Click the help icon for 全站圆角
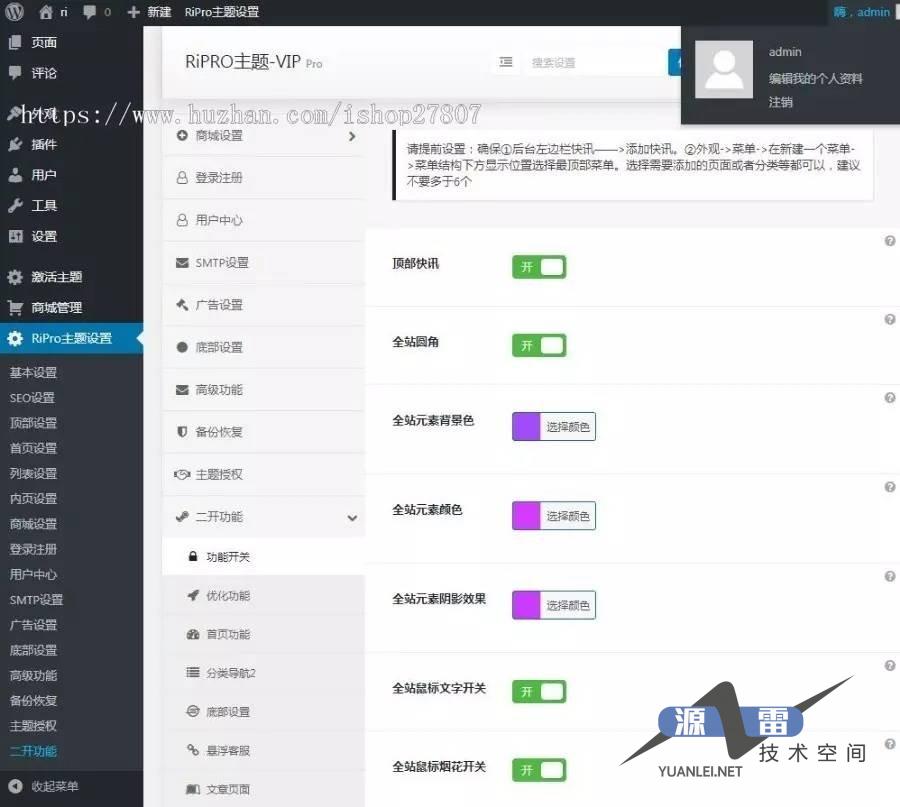This screenshot has height=807, width=900. [x=890, y=319]
